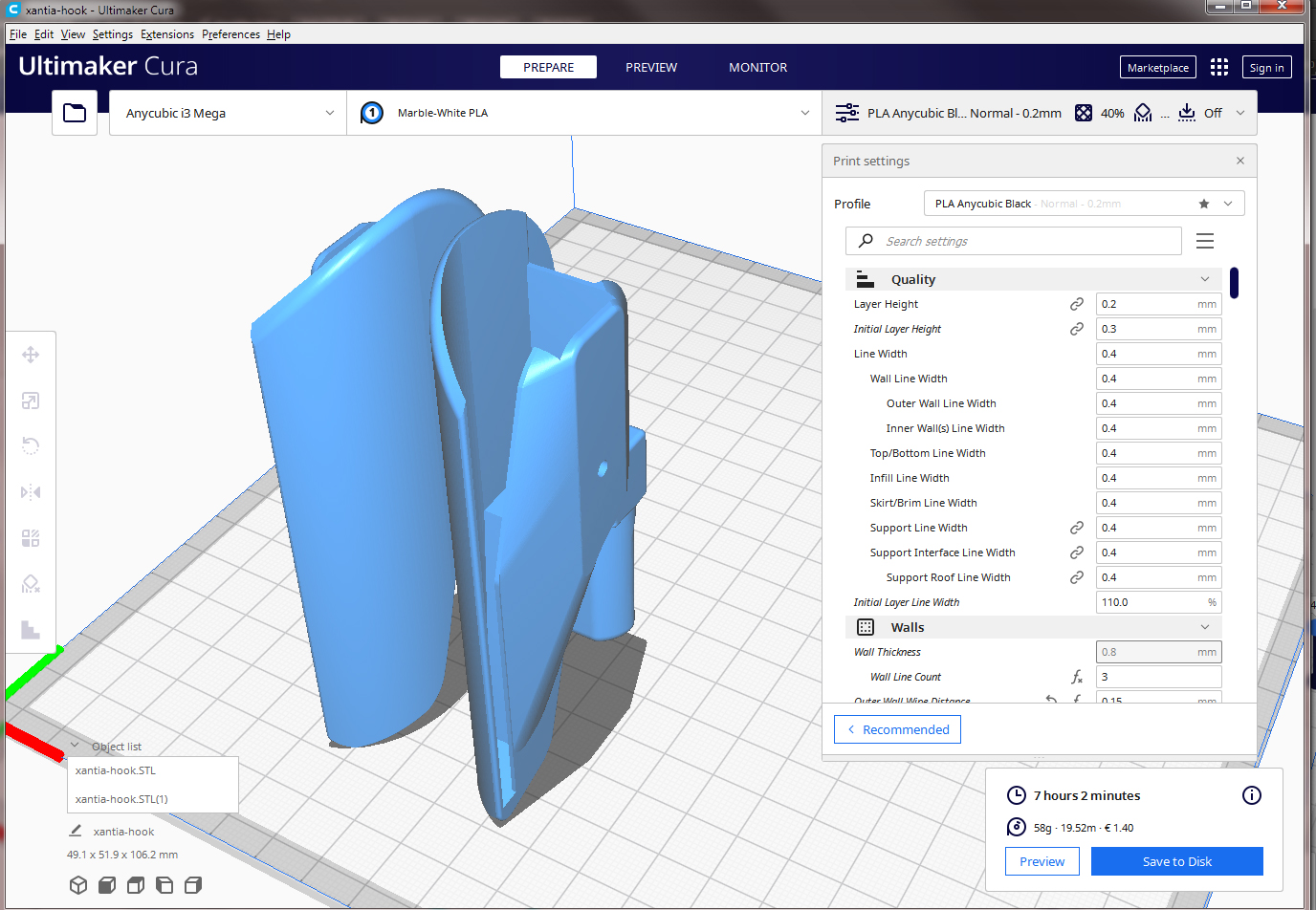Open file with the folder icon
This screenshot has width=1316, height=910.
pyautogui.click(x=75, y=113)
